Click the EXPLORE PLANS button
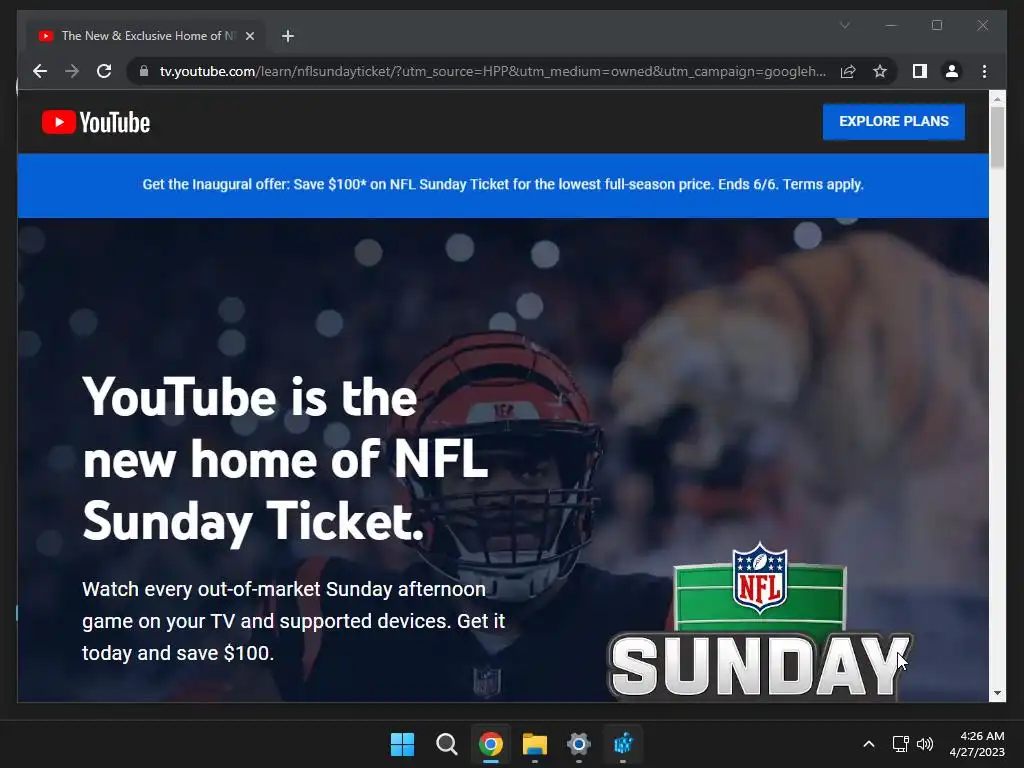Viewport: 1024px width, 768px height. click(x=893, y=121)
